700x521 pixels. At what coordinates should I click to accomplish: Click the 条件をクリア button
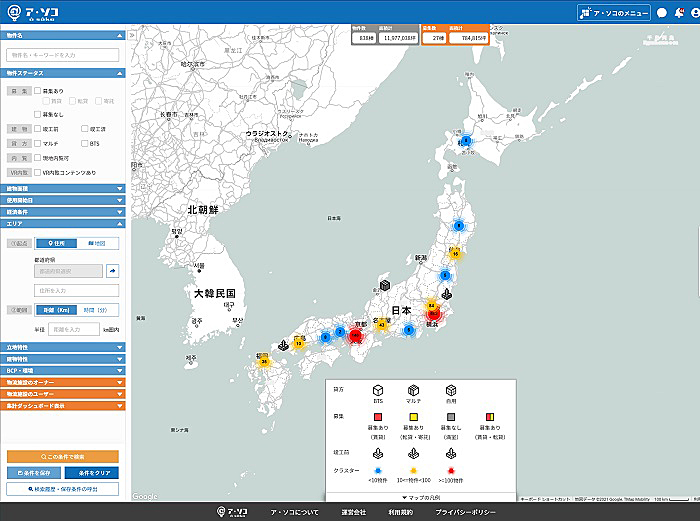(x=92, y=473)
